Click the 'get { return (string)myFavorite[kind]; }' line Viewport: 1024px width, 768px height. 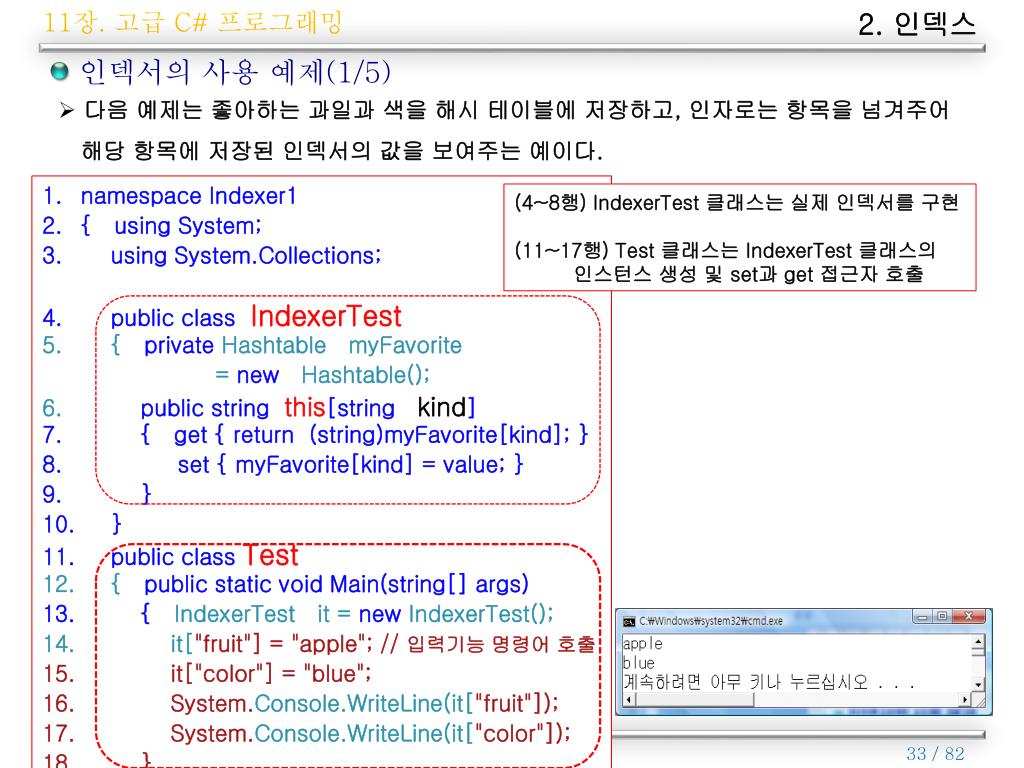click(381, 435)
